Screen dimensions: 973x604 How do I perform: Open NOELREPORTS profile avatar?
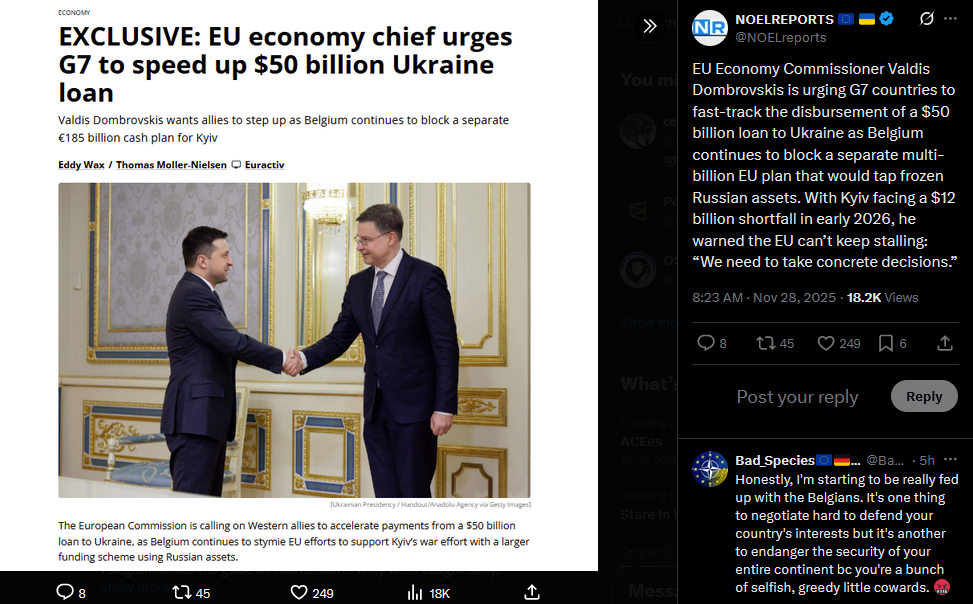tap(710, 28)
